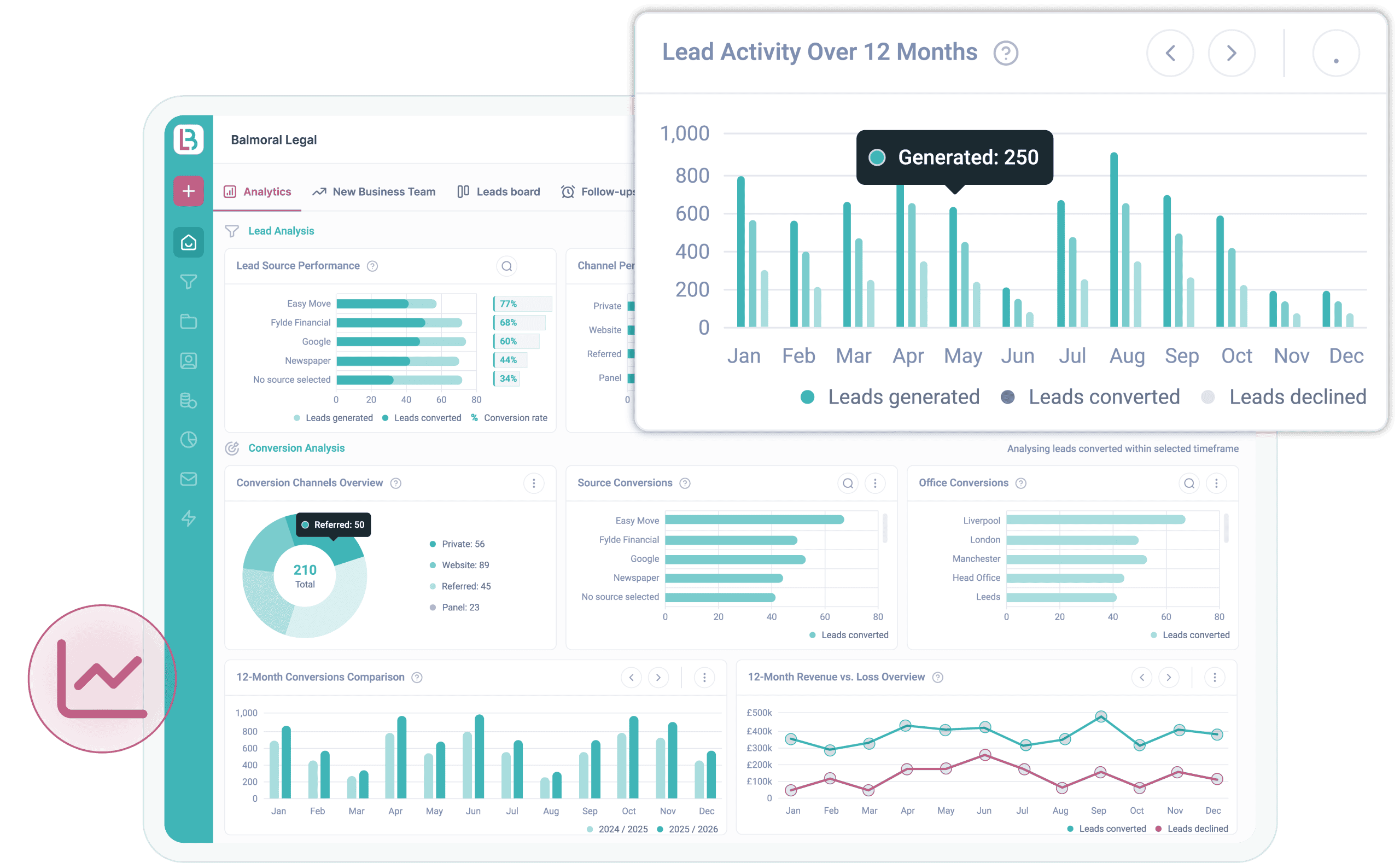
Task: Click the Lead Analysis link
Action: coord(281,231)
